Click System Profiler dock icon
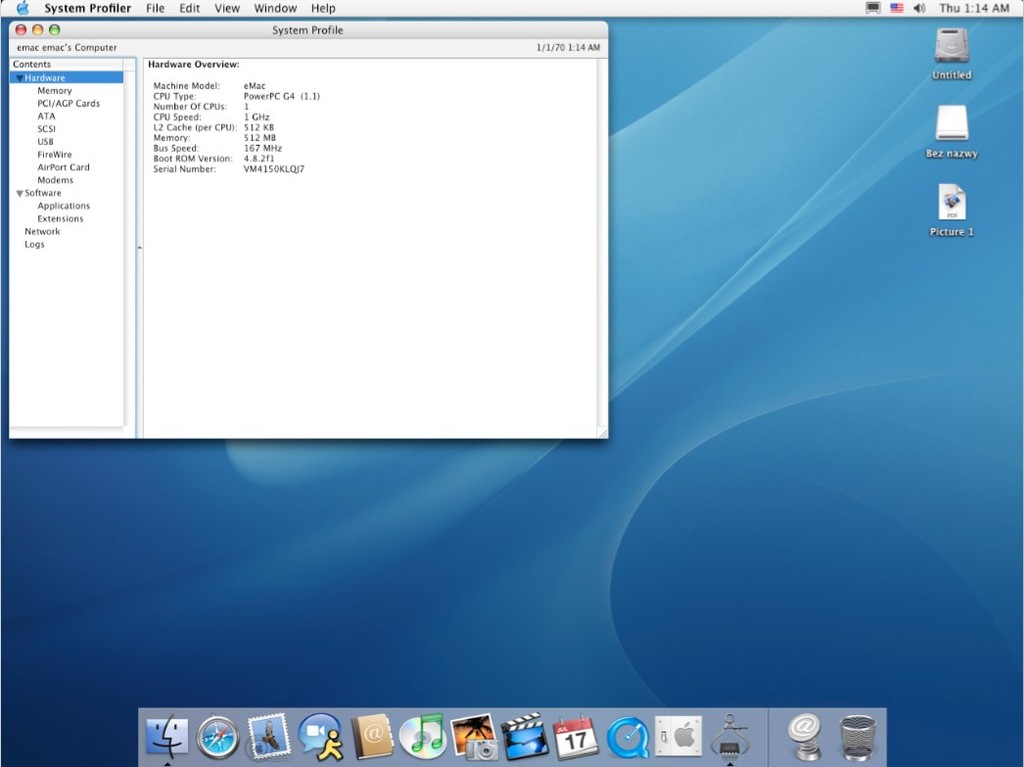 coord(729,737)
